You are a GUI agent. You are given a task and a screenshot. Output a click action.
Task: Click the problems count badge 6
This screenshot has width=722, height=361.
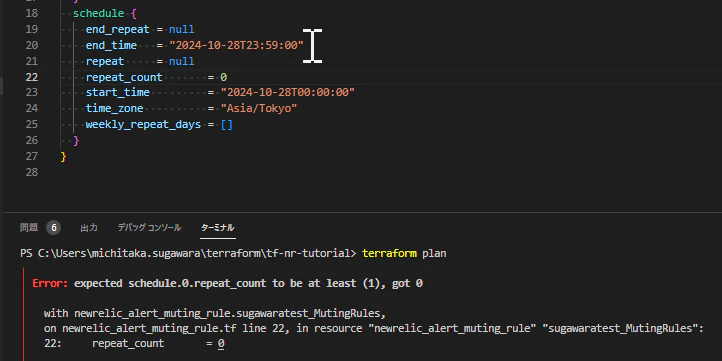click(53, 227)
